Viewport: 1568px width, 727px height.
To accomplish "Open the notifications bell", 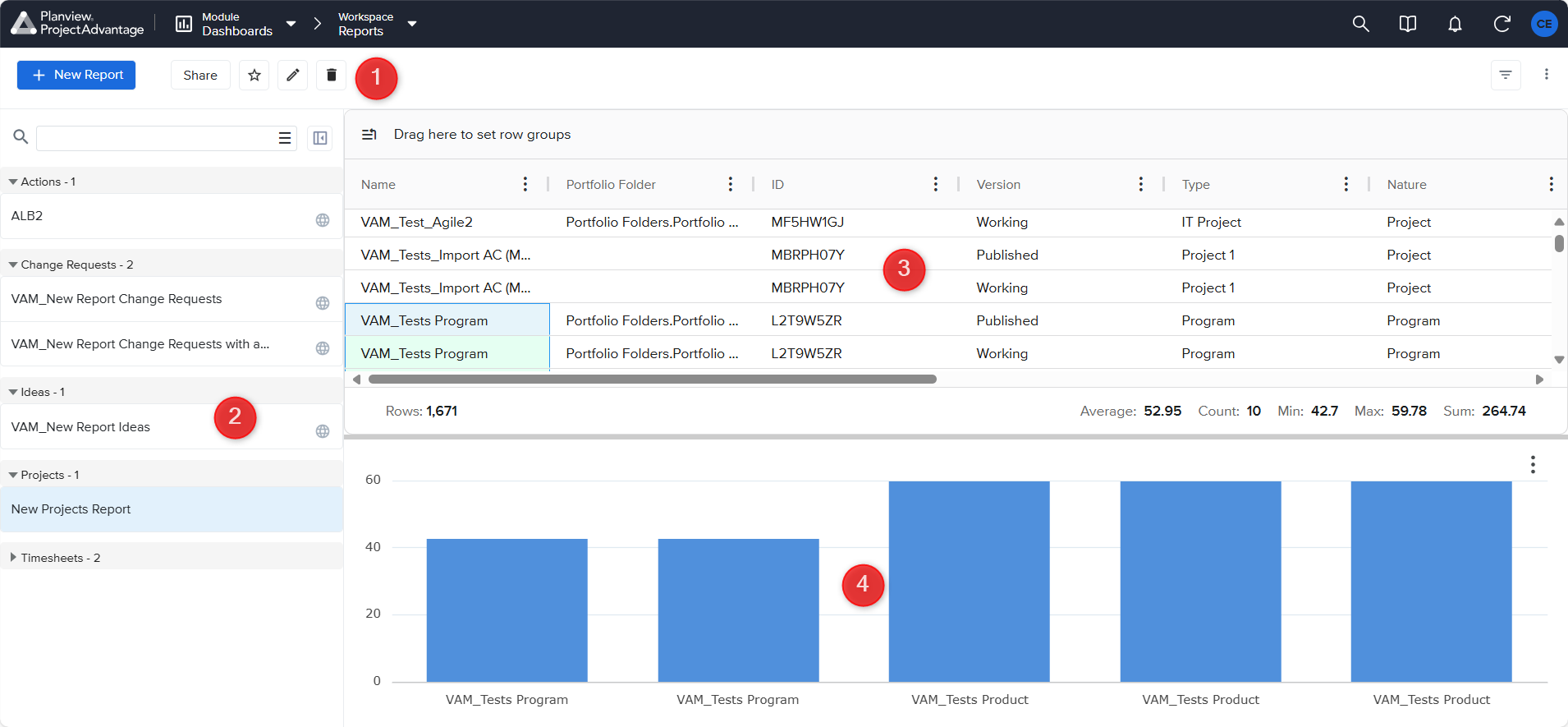I will tap(1455, 24).
